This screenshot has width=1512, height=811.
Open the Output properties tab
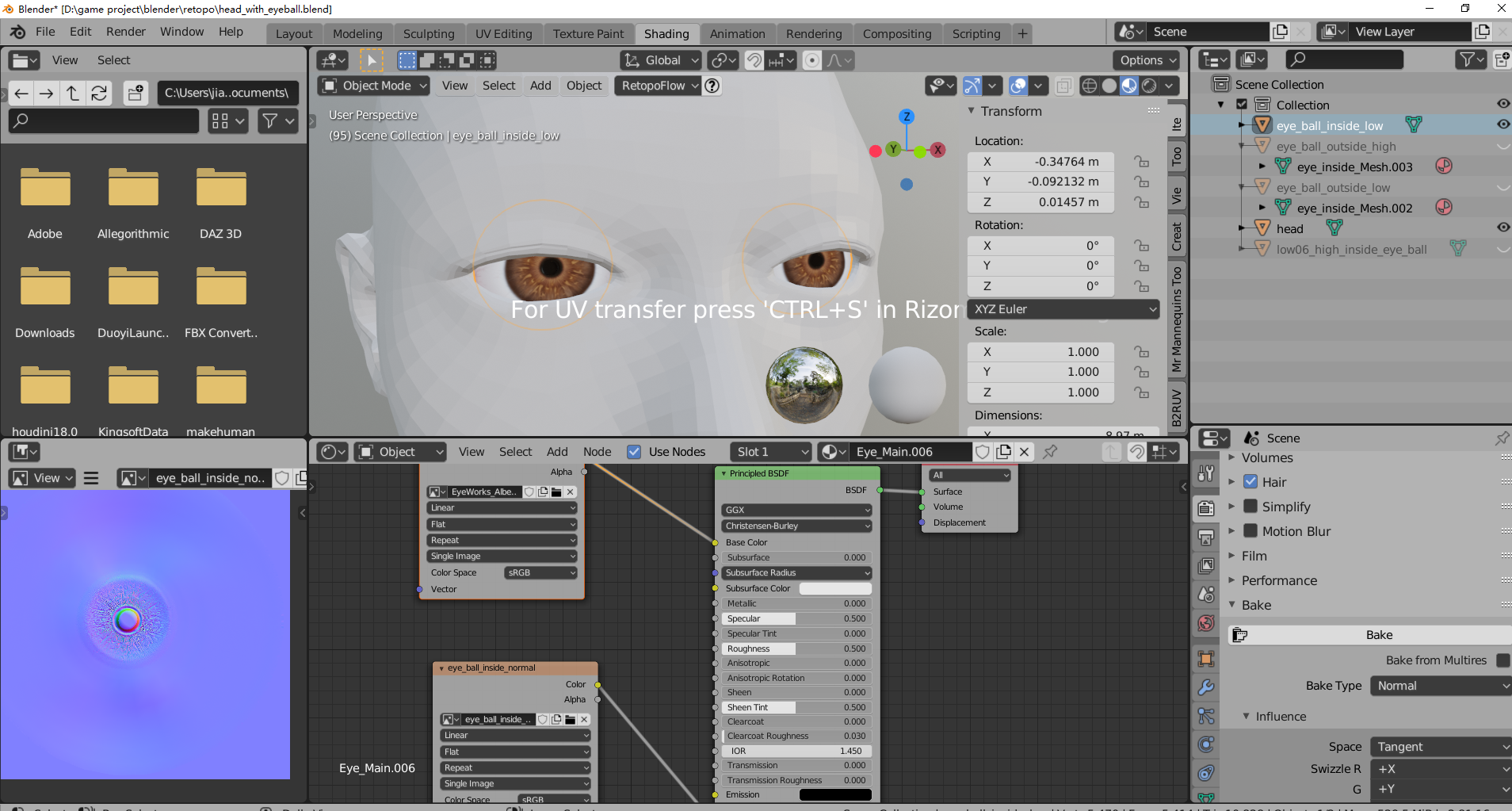point(1206,537)
